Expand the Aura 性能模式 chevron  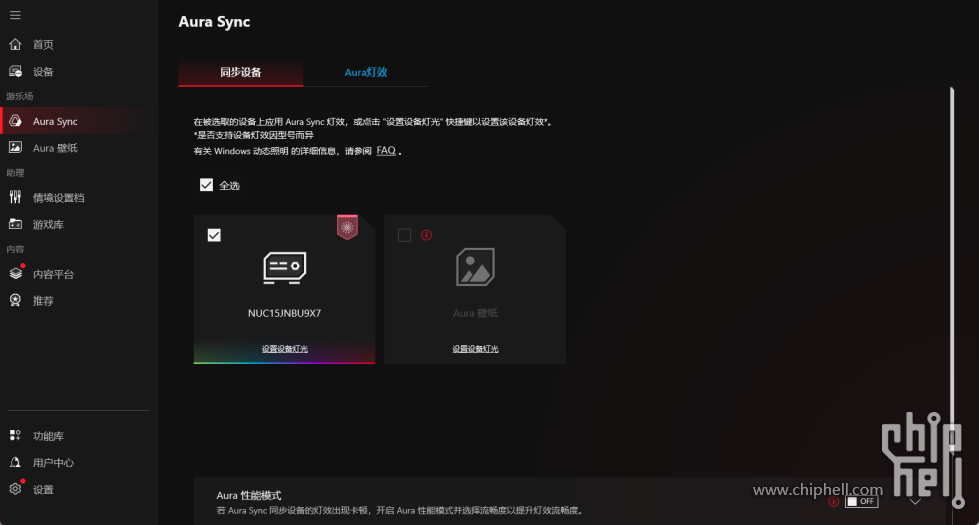(915, 501)
